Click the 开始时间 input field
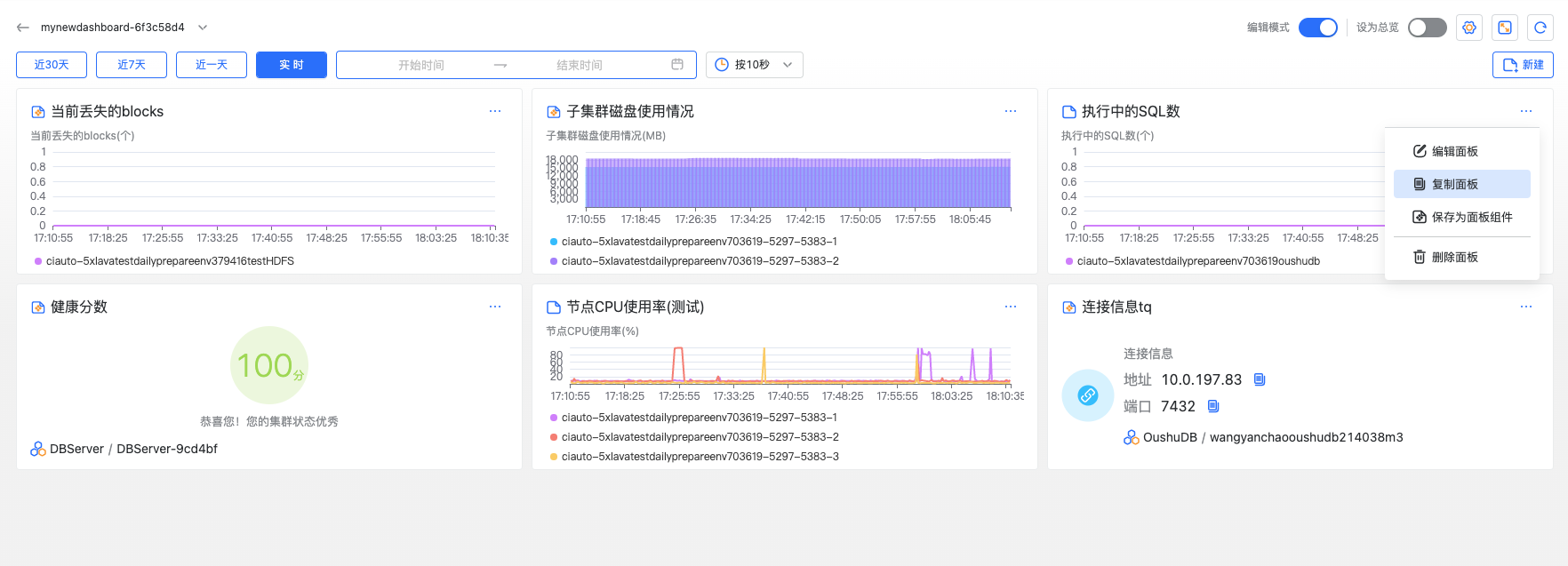 coord(421,65)
